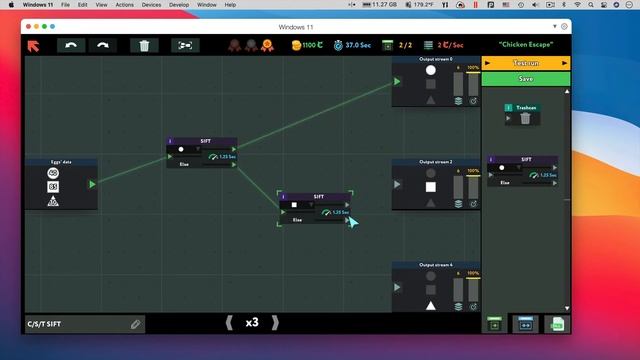Click the volume icon in menu bar
Screen dimensions: 640x360
click(x=535, y=5)
